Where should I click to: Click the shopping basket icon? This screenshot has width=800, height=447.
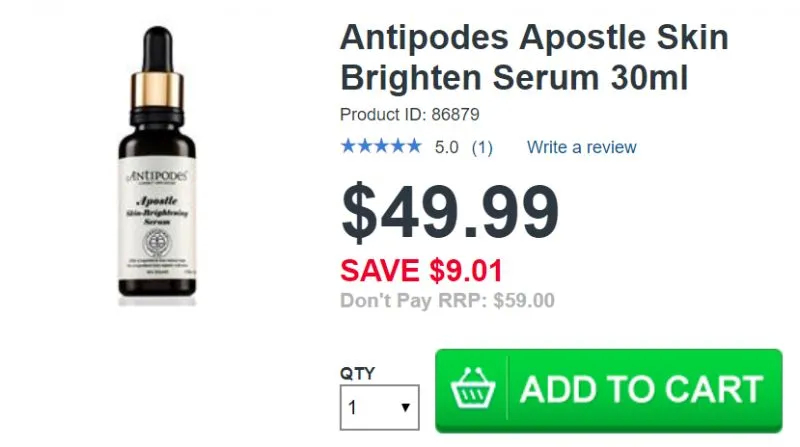(x=473, y=389)
